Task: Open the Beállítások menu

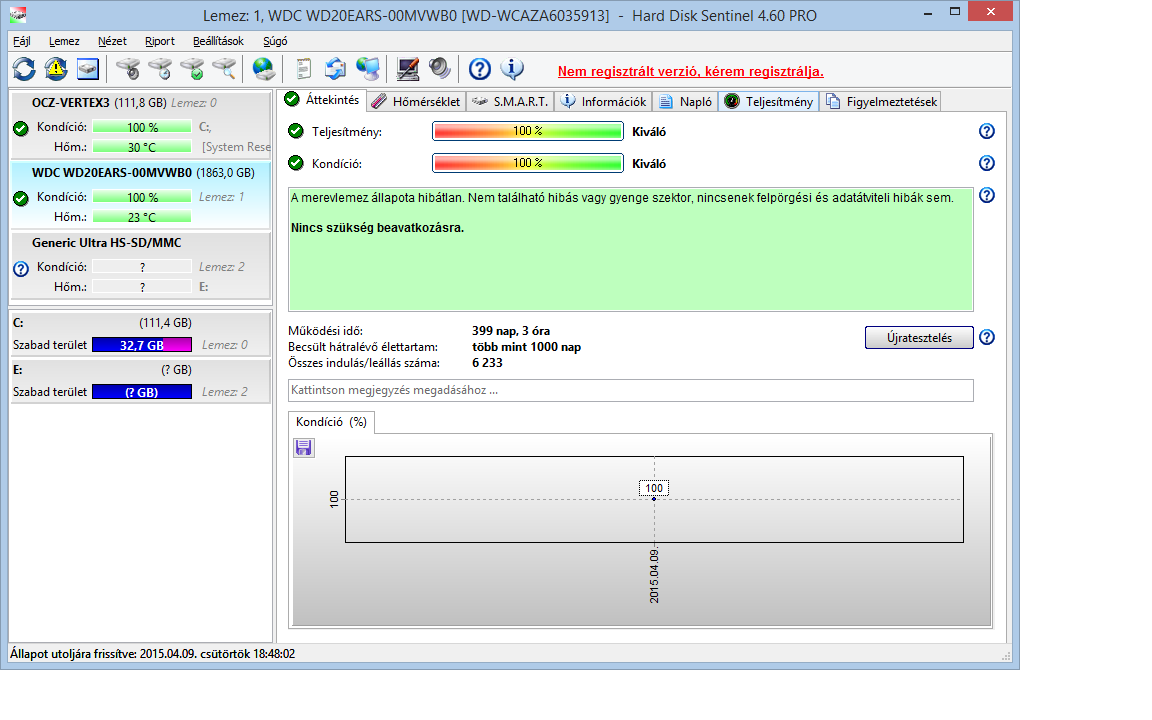Action: click(218, 41)
